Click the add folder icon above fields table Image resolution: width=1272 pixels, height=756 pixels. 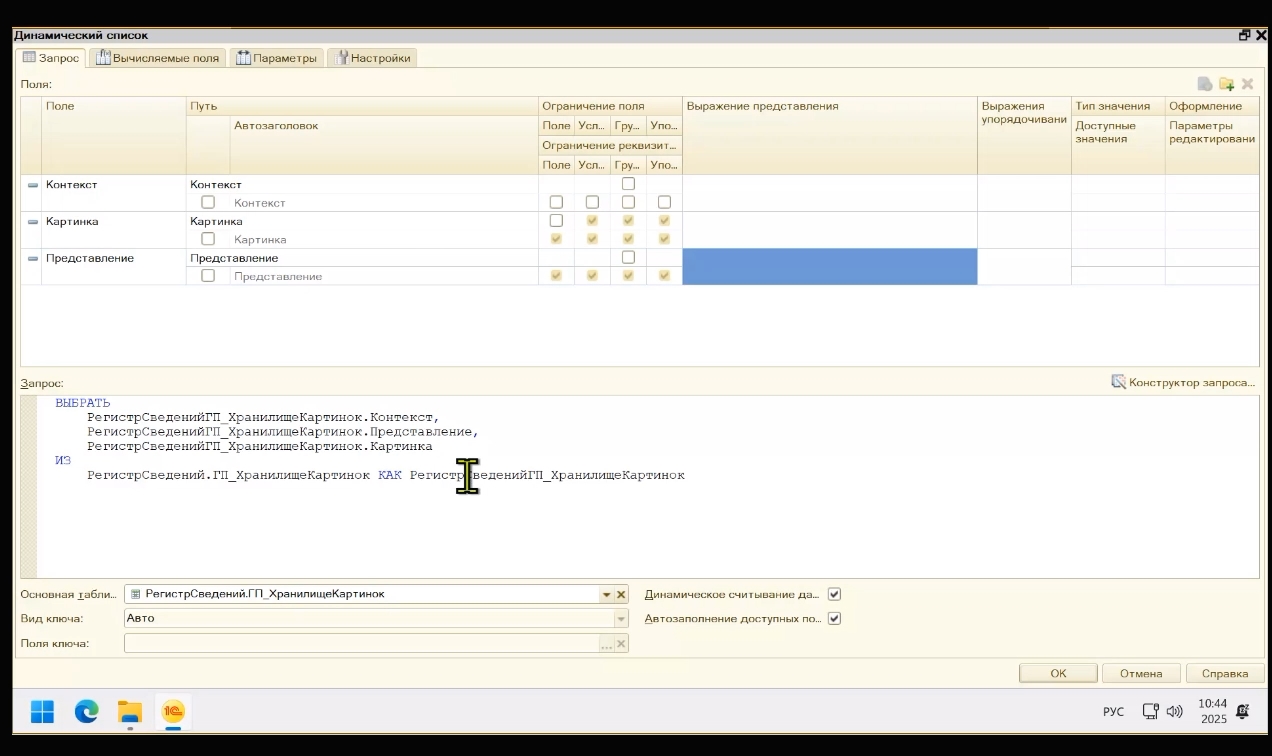1226,84
